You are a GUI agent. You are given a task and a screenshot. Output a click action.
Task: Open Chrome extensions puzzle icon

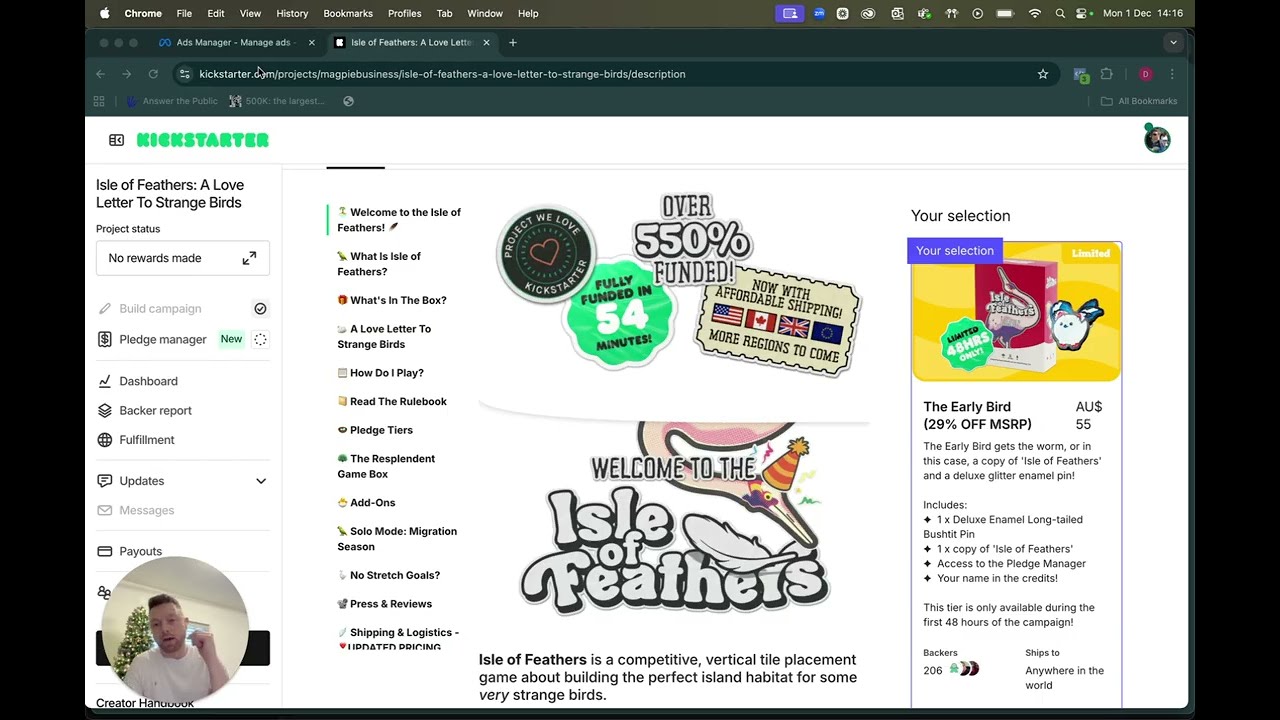pyautogui.click(x=1107, y=74)
